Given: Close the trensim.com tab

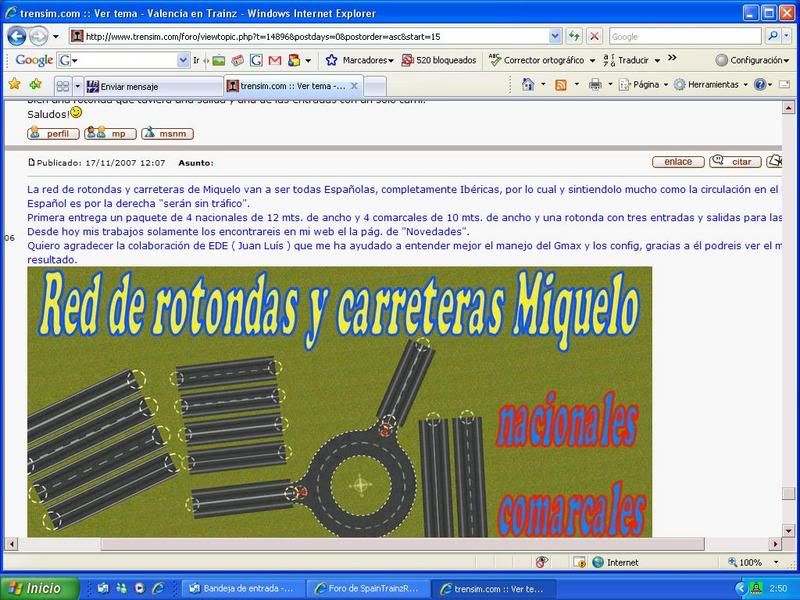Looking at the screenshot, I should click(x=354, y=86).
